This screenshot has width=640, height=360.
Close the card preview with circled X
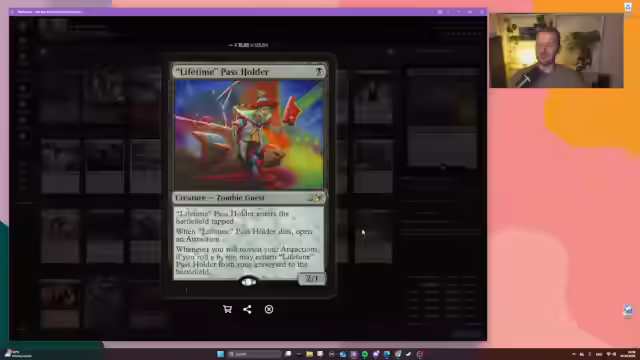tap(269, 309)
